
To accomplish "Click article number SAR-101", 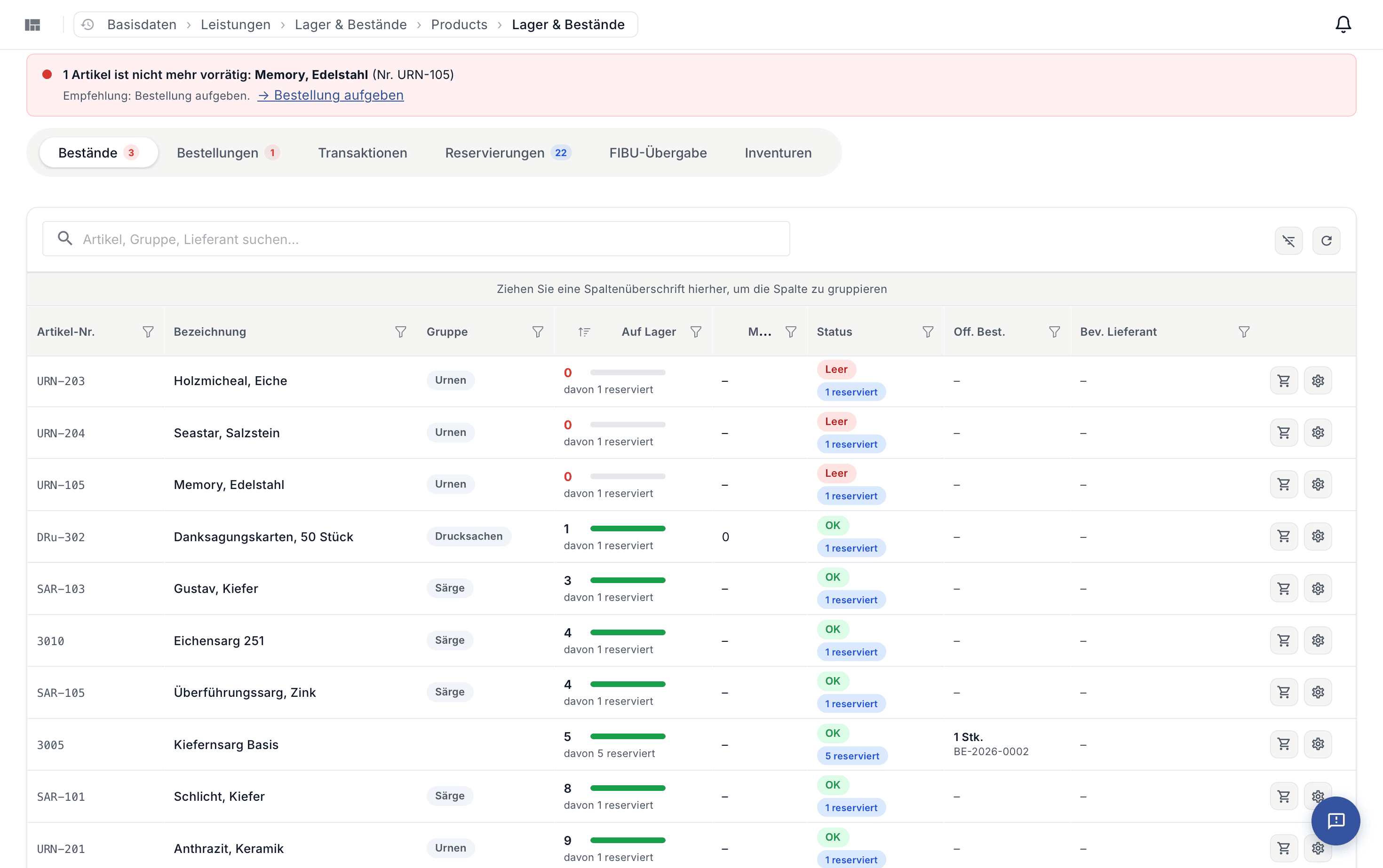I will (x=61, y=797).
